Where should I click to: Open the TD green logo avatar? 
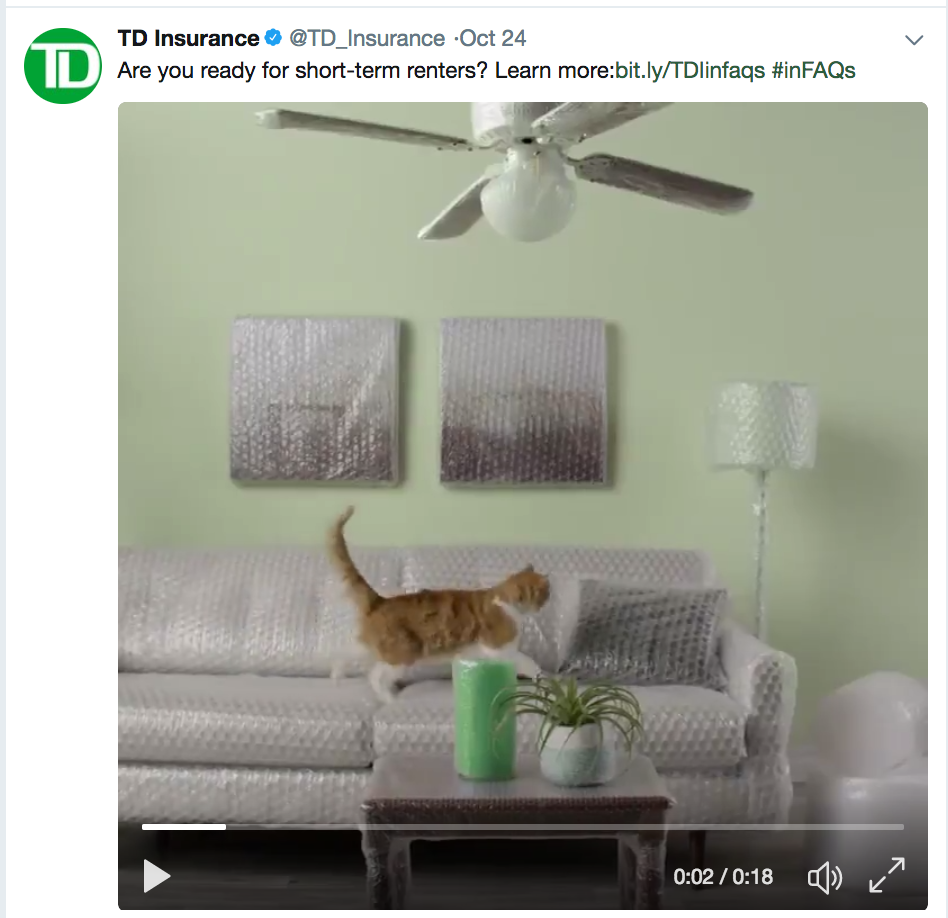pos(63,66)
